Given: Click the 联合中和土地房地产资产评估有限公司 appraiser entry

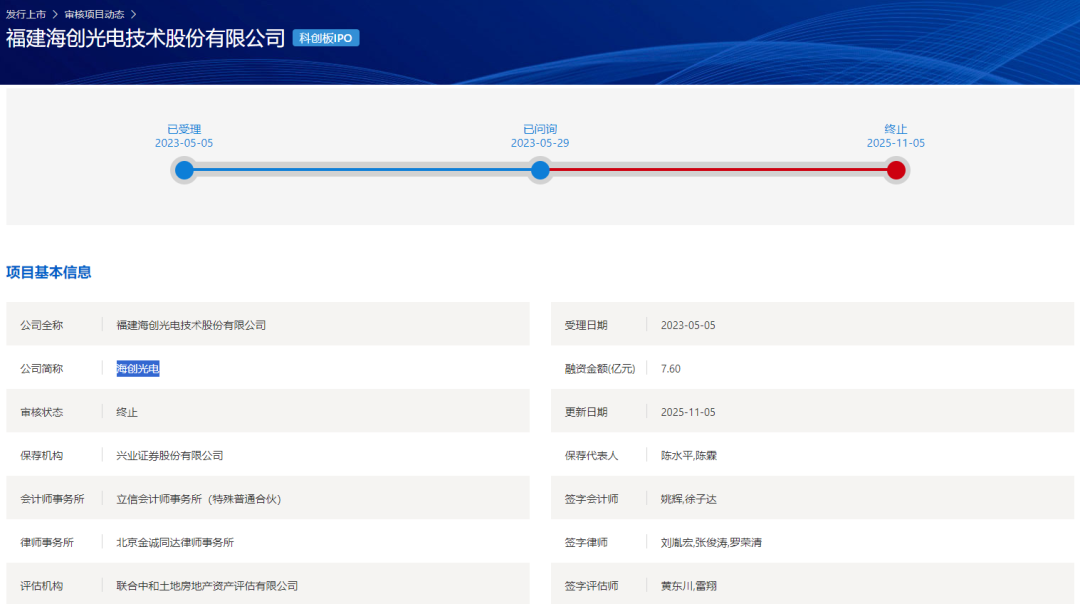Looking at the screenshot, I should click(x=207, y=585).
